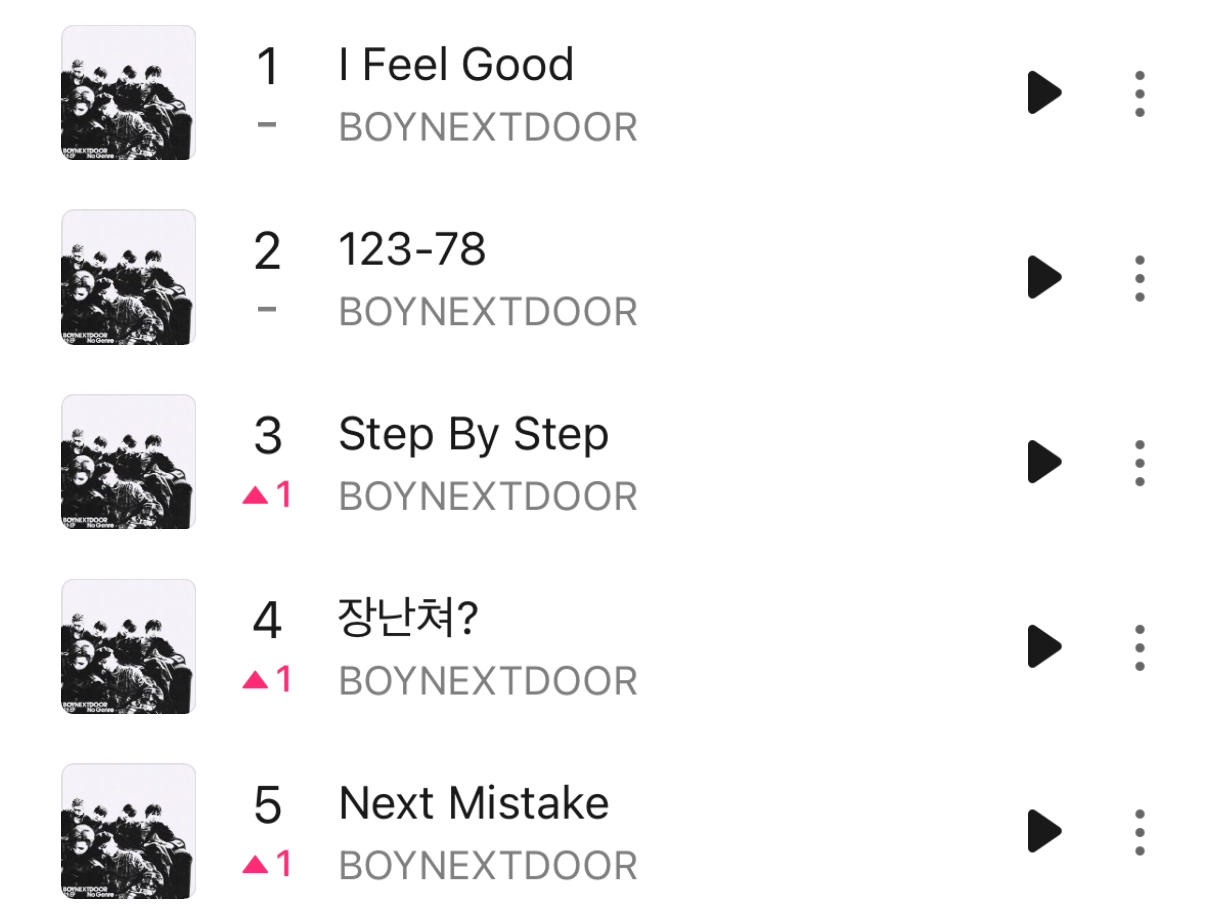Screen dimensions: 1206x922
Task: Select the 123-78 song title
Action: click(412, 249)
